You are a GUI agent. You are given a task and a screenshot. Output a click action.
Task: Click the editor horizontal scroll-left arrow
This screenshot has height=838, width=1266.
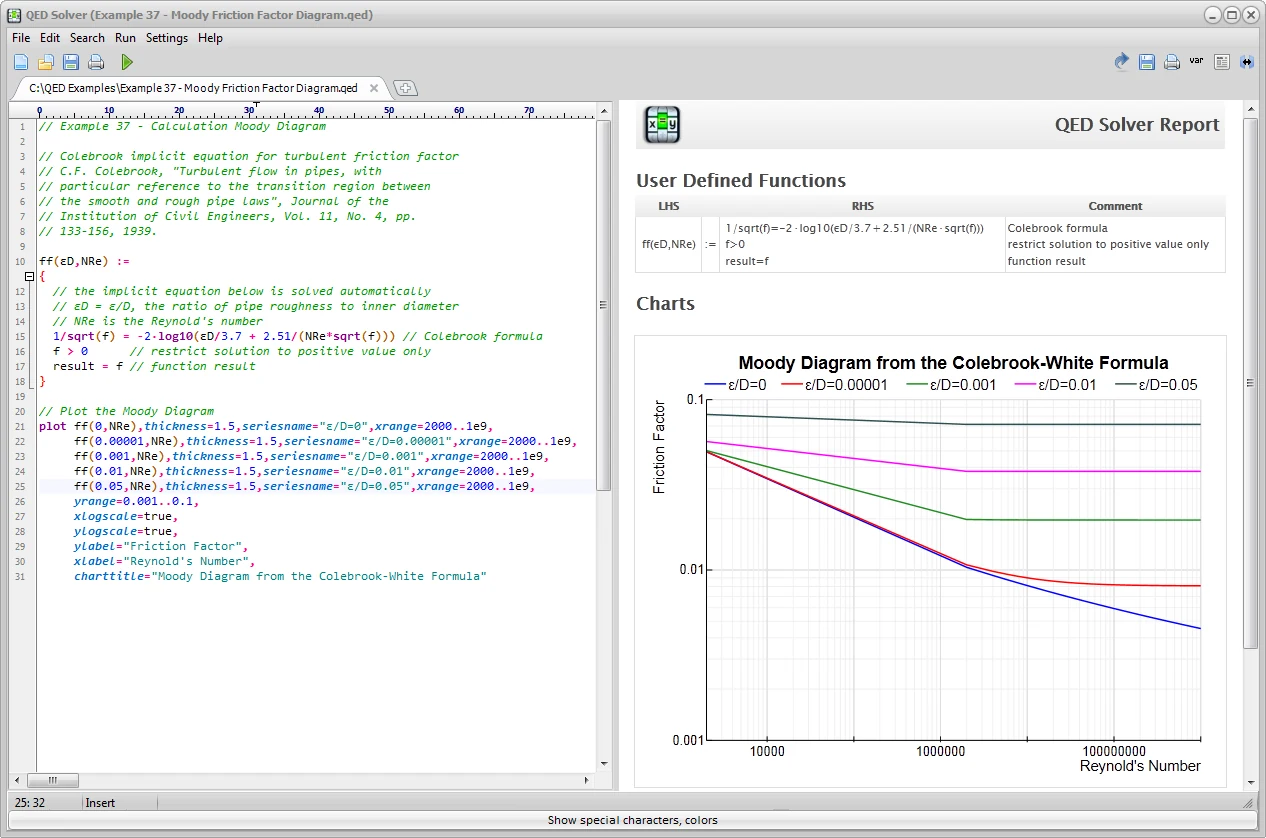(17, 781)
